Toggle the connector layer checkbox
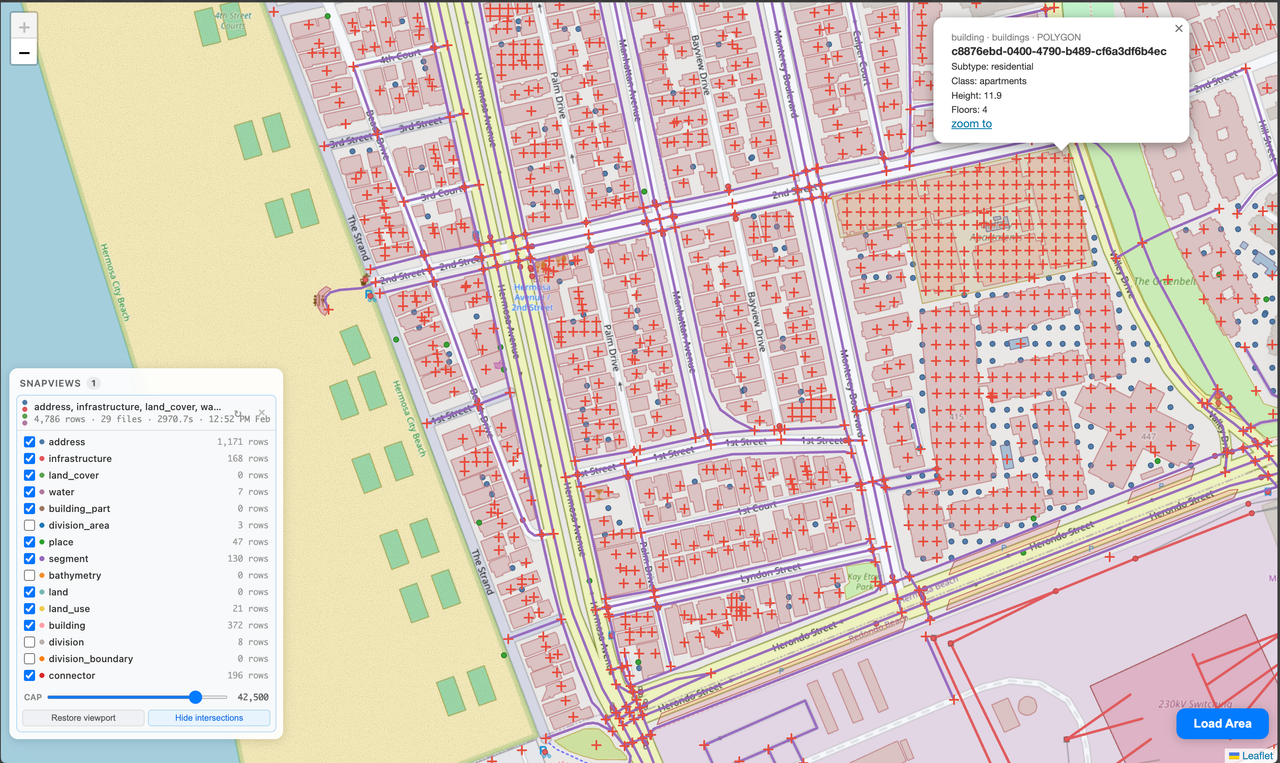This screenshot has width=1280, height=763. [x=30, y=675]
